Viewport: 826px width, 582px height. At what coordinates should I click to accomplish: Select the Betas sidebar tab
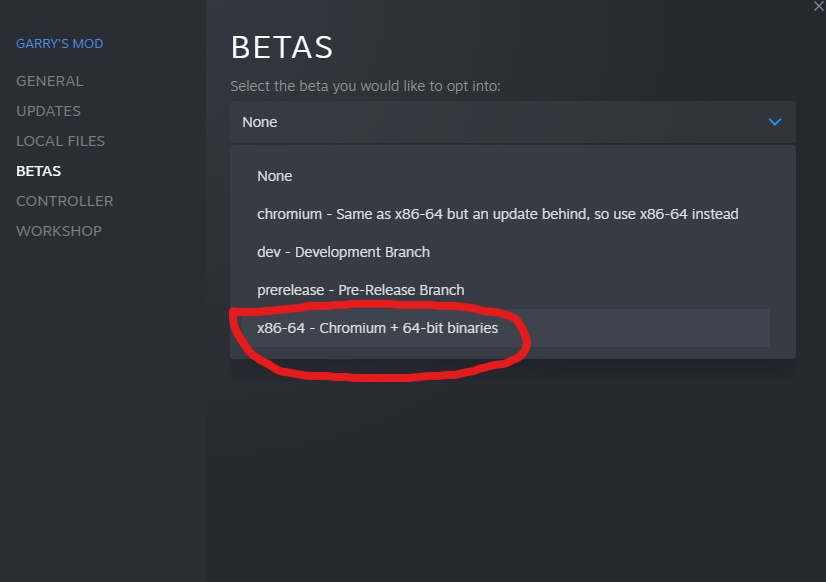(x=39, y=171)
